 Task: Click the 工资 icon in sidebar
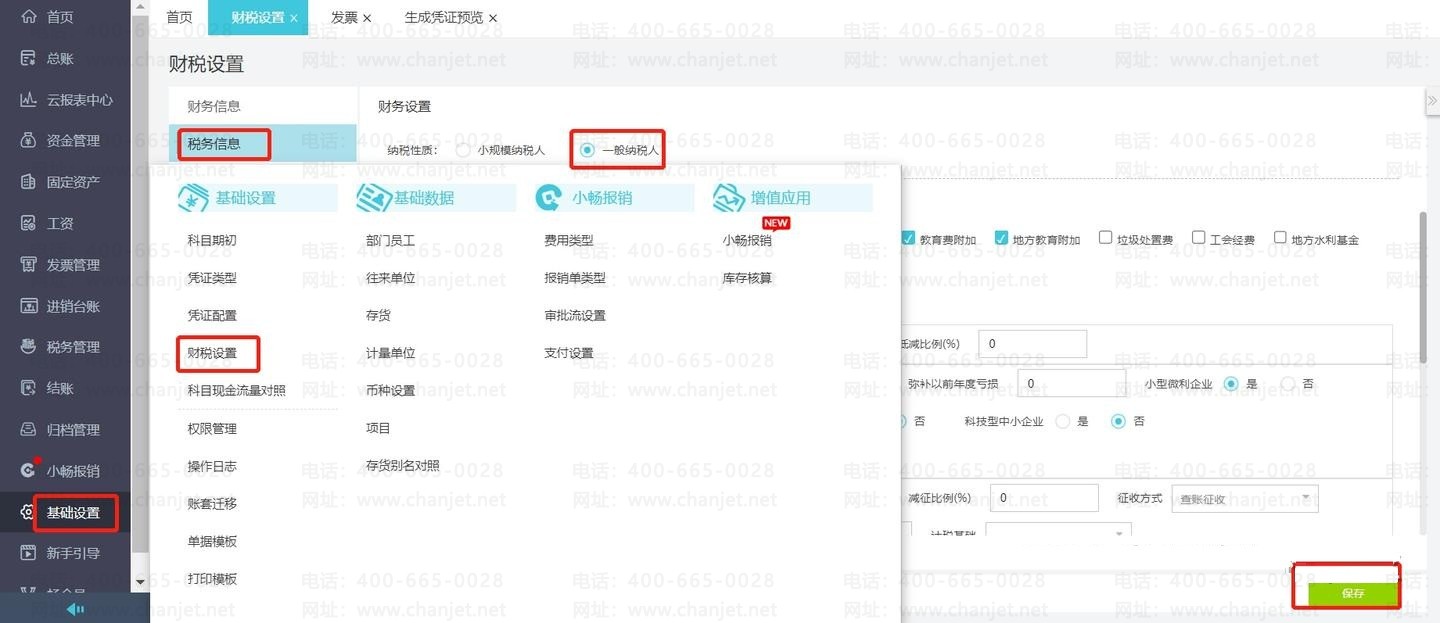click(x=28, y=223)
